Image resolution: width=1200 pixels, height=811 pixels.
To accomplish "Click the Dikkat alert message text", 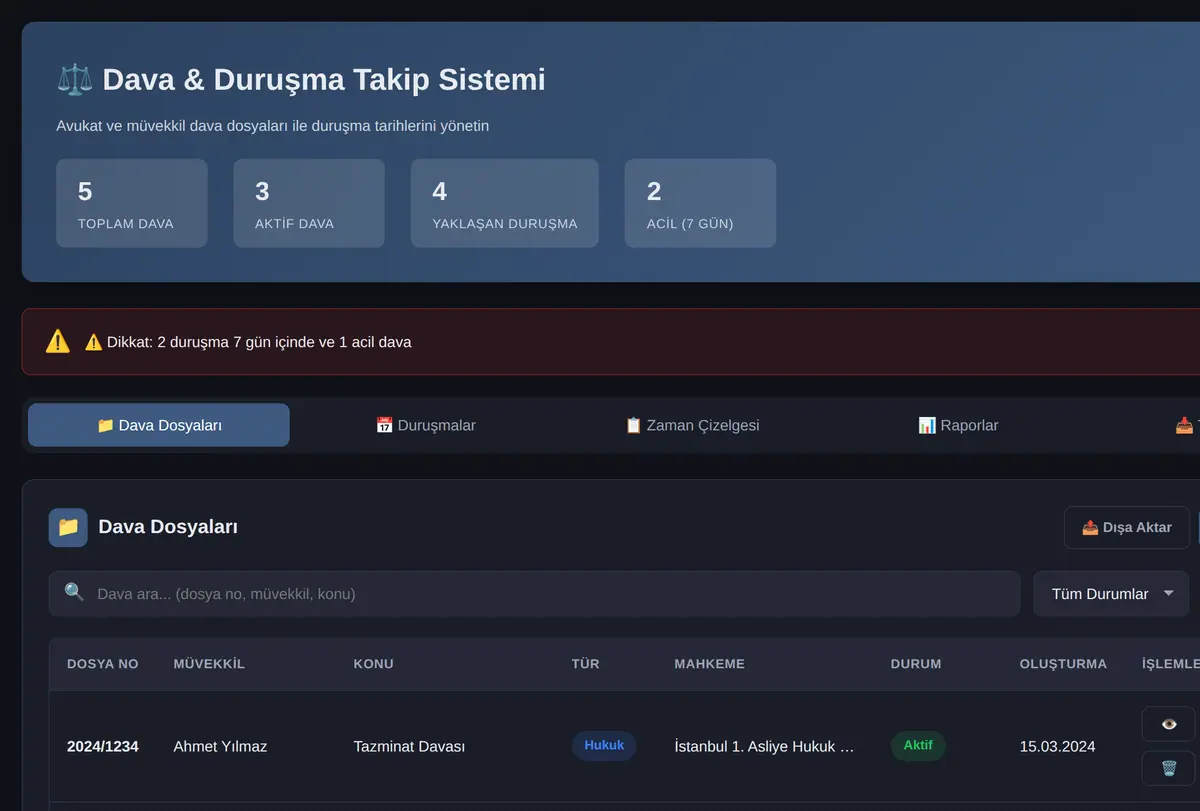I will pos(248,342).
